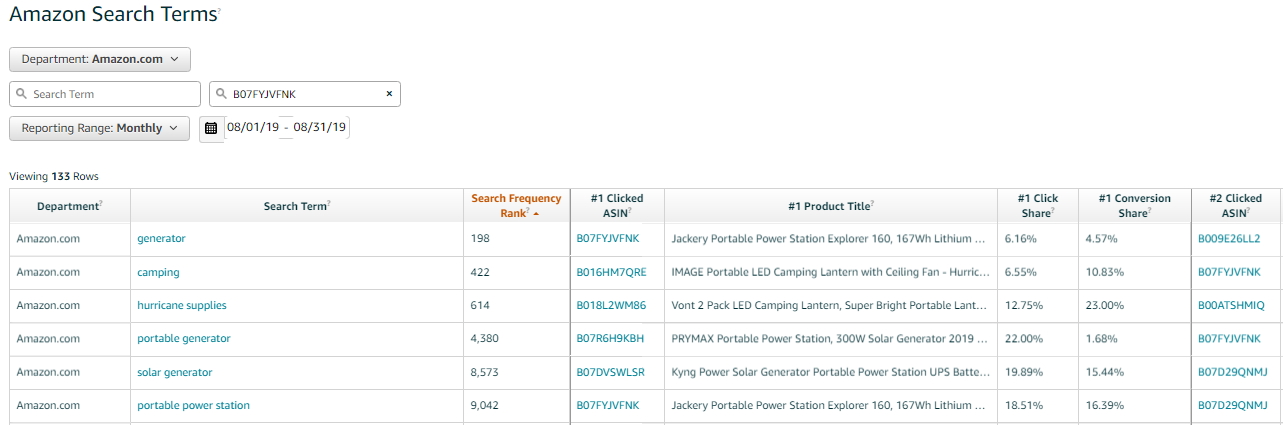
Task: Focus the ASIN field containing B07FYJVFNK
Action: coord(305,94)
